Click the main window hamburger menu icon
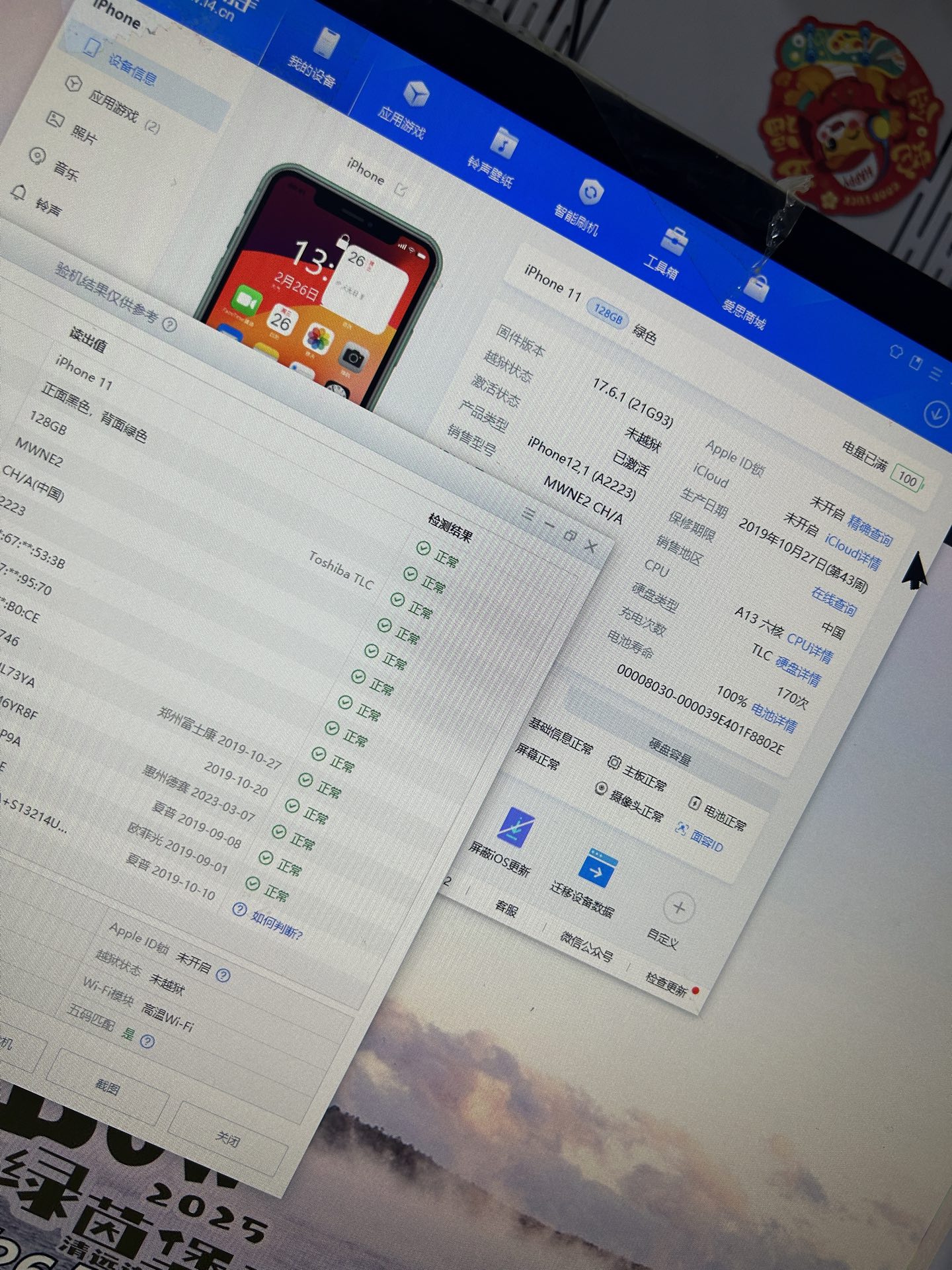 point(935,374)
